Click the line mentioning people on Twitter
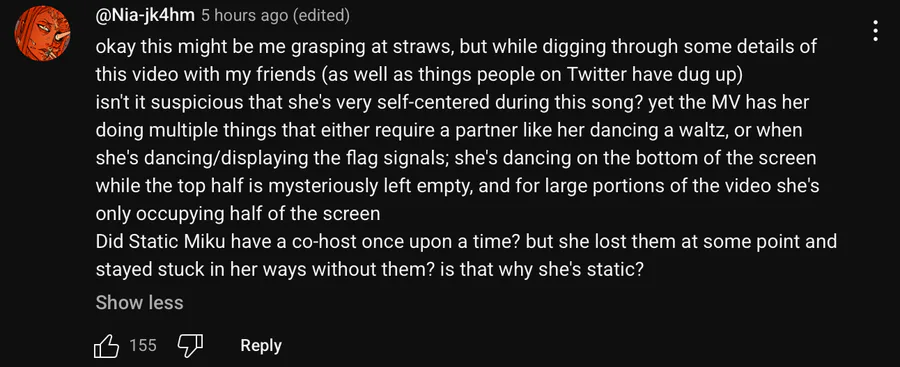The width and height of the screenshot is (900, 367). (420, 74)
